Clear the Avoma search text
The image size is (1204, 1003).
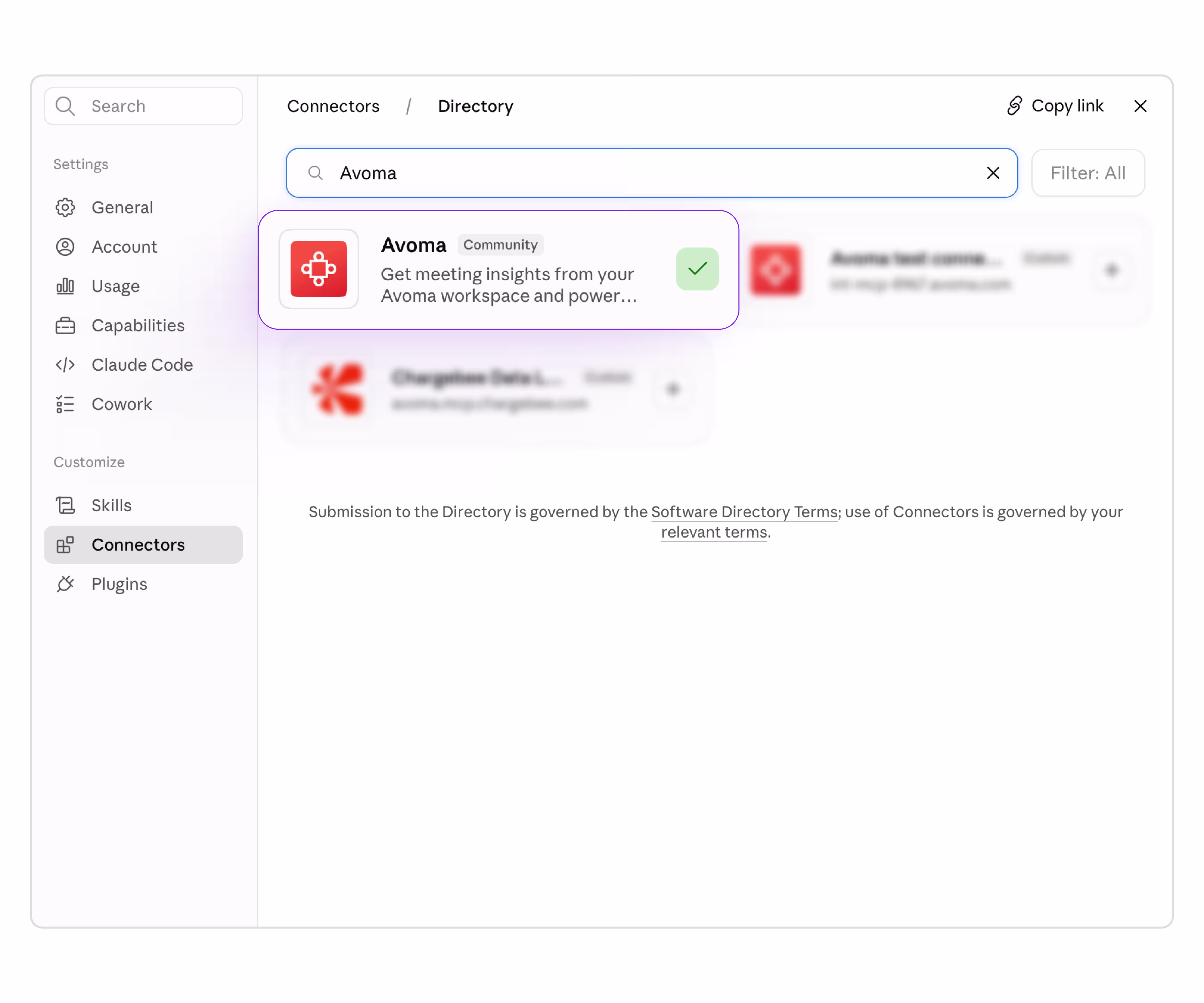(993, 173)
